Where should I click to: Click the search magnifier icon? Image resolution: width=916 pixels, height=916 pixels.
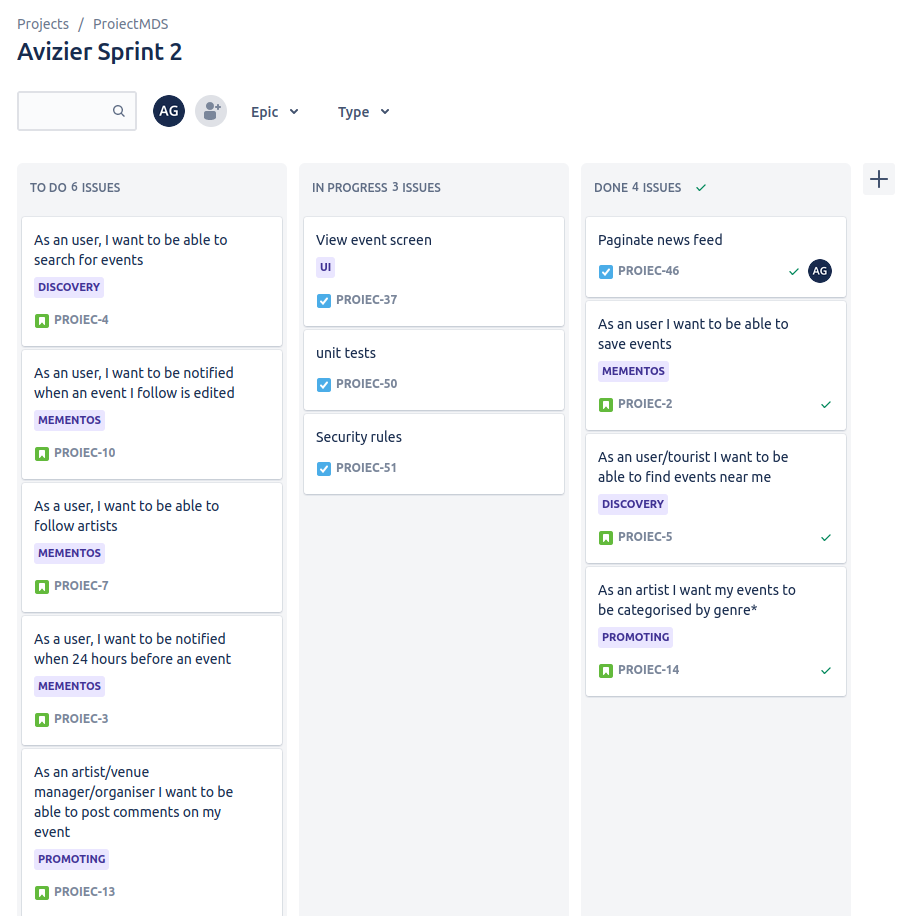click(x=119, y=111)
